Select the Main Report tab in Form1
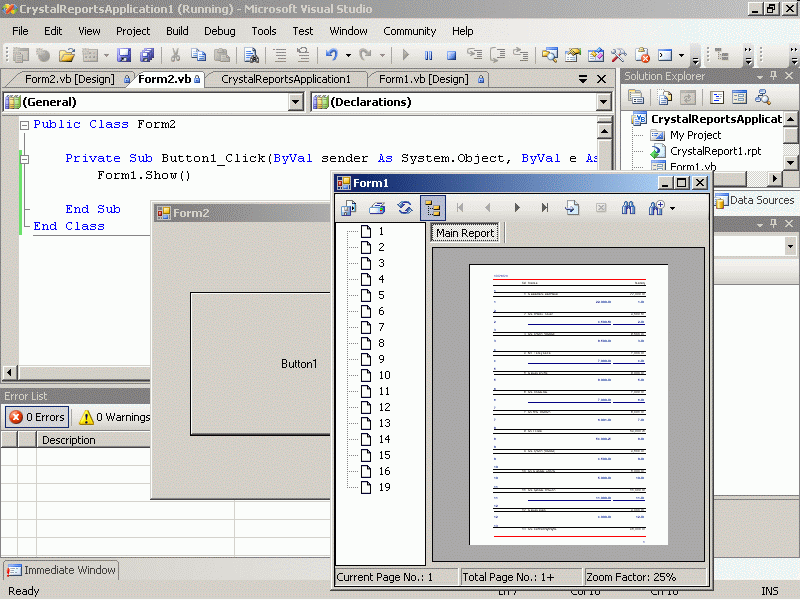Image resolution: width=800 pixels, height=600 pixels. (x=465, y=233)
